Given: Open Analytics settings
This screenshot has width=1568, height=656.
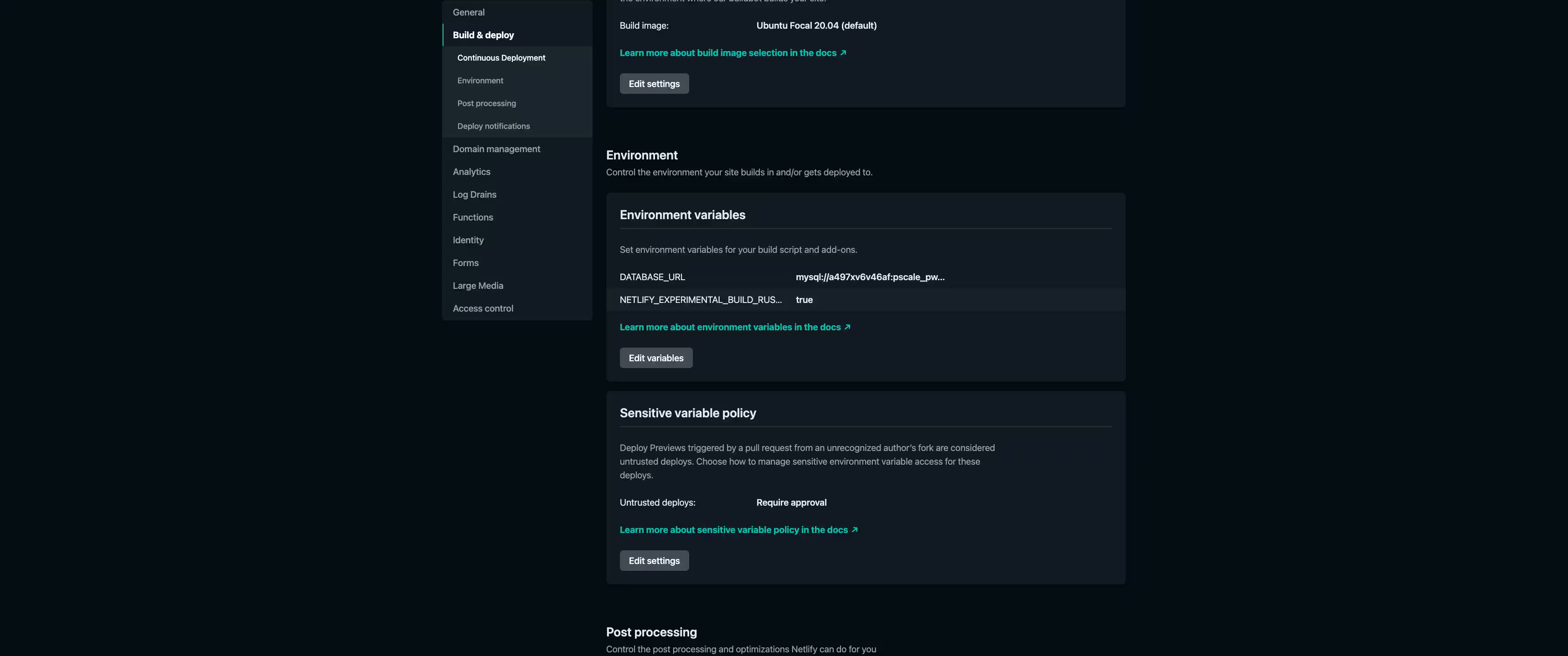Looking at the screenshot, I should point(471,172).
